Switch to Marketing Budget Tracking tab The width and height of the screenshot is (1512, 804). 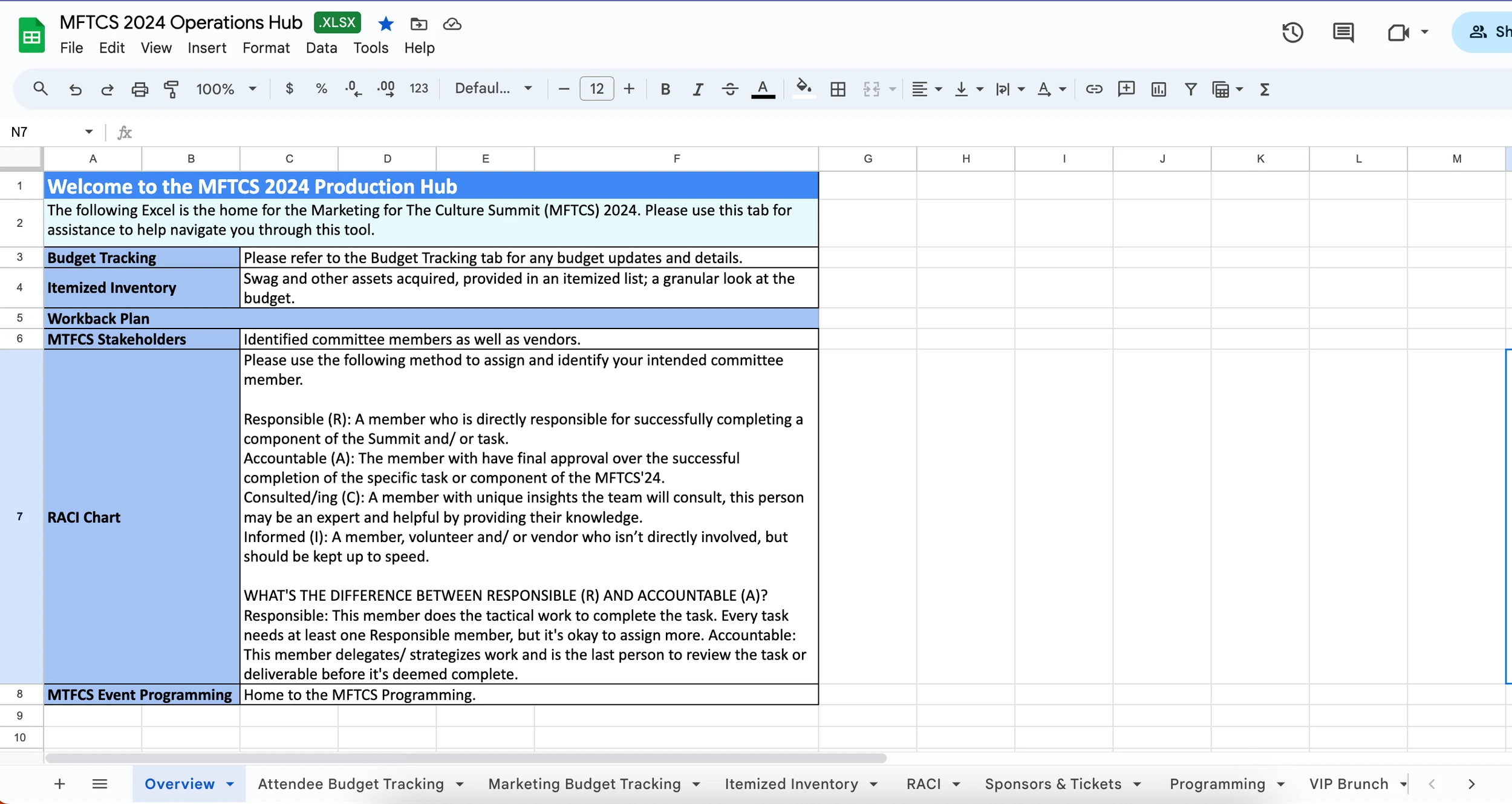(x=584, y=784)
